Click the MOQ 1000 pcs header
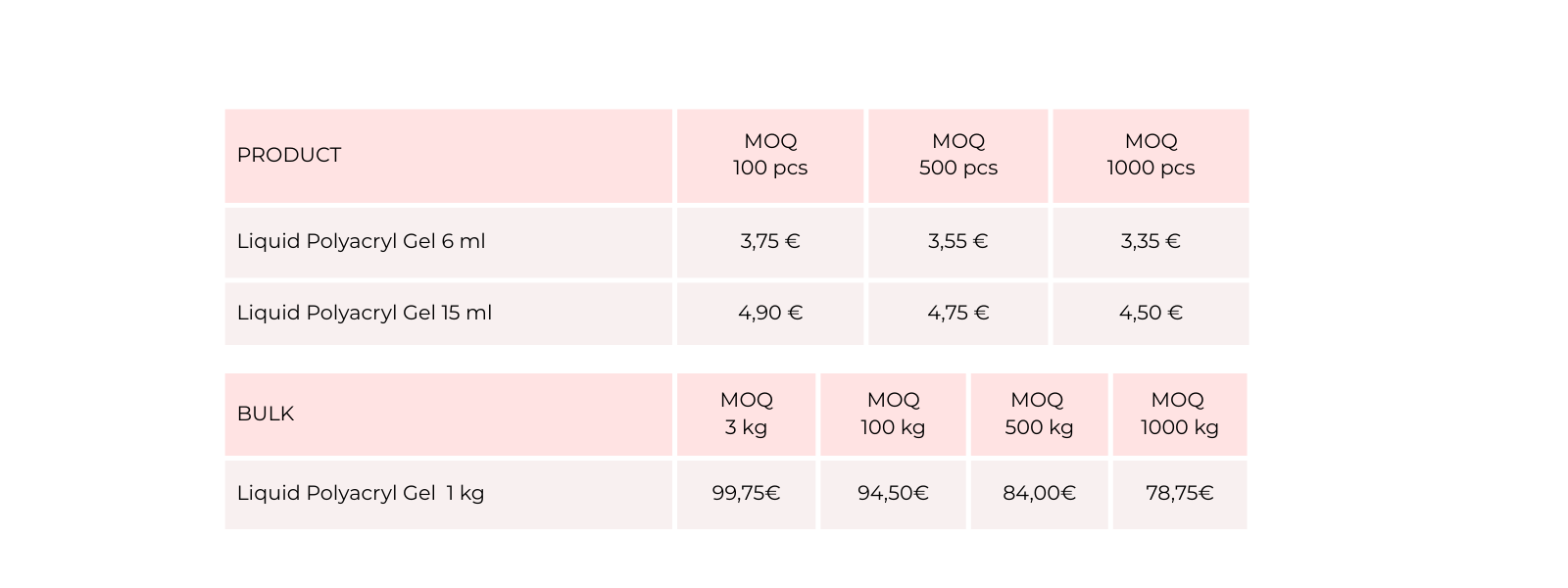 tap(1151, 155)
